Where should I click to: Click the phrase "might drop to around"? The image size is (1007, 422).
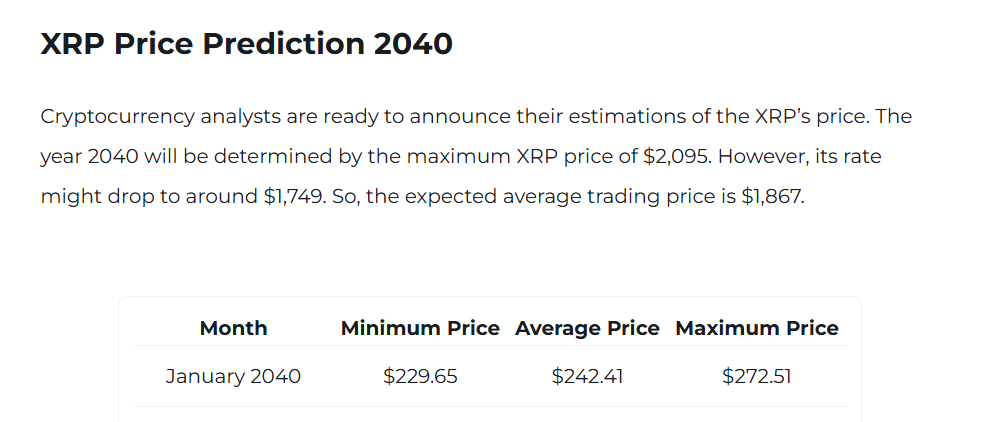coord(148,196)
